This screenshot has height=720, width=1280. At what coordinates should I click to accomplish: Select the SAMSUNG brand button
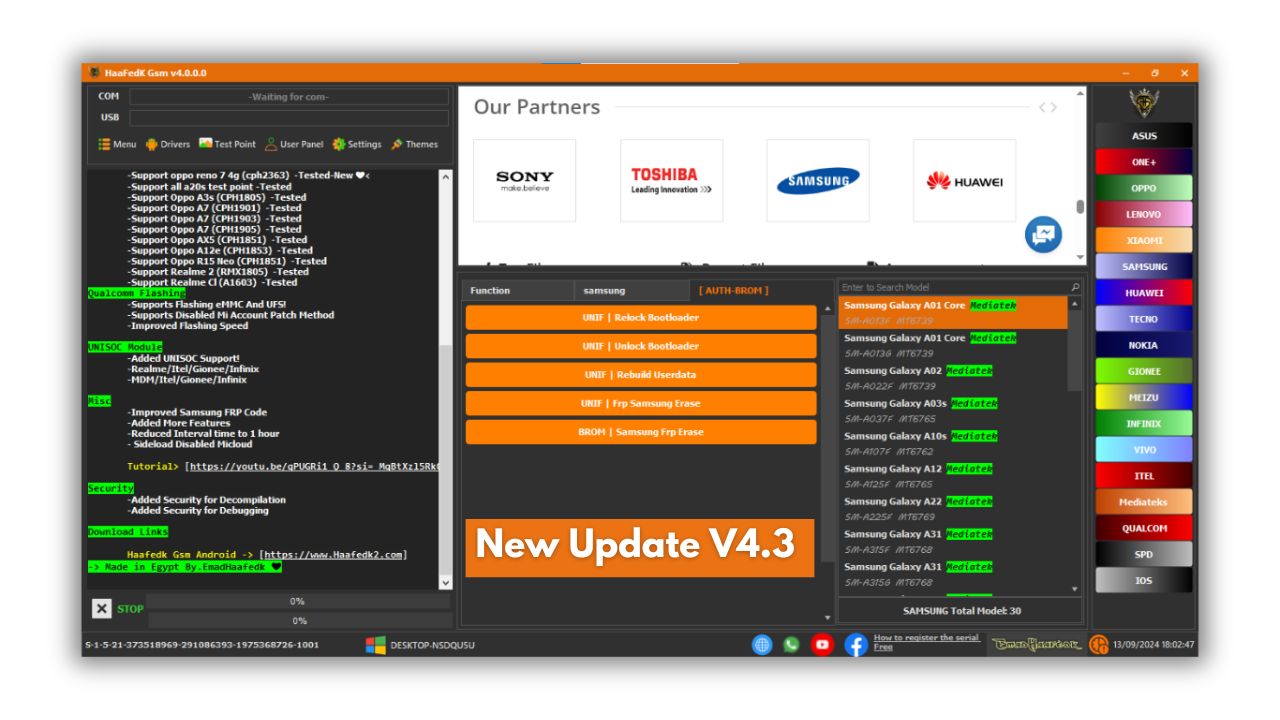coord(1144,267)
